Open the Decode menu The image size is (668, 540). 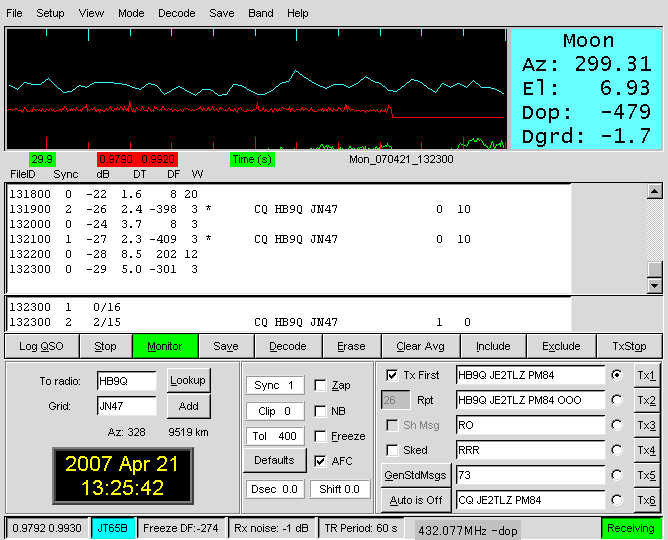(176, 14)
